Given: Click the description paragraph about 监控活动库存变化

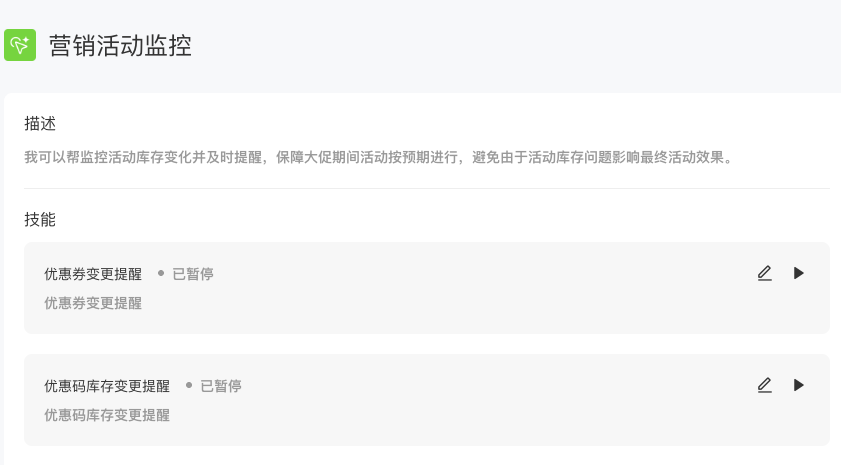Looking at the screenshot, I should pyautogui.click(x=378, y=158).
